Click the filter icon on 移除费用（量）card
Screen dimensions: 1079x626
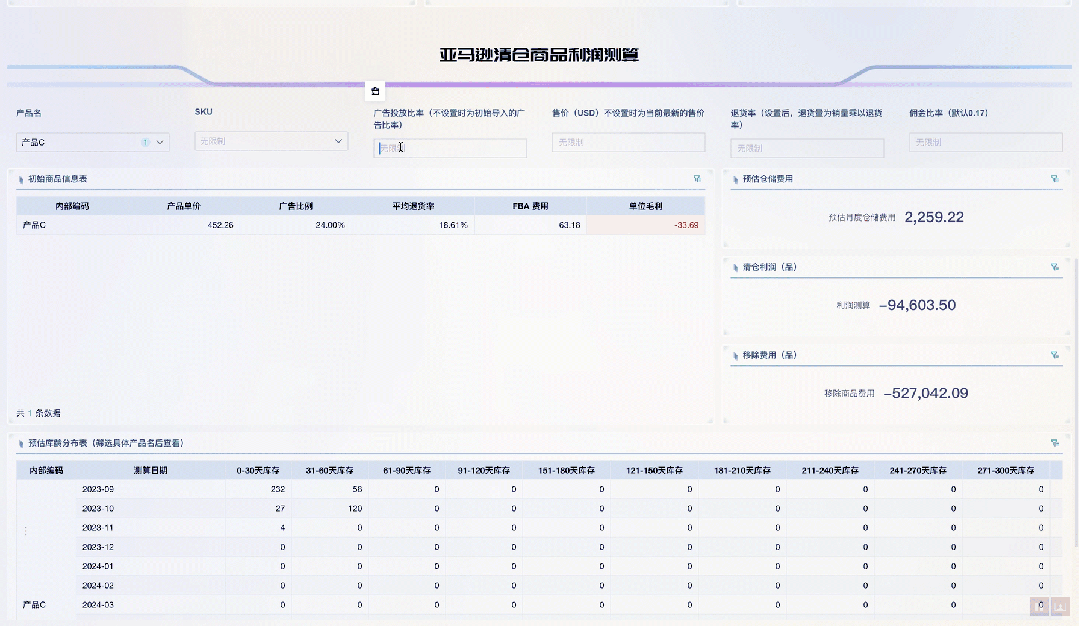[1055, 353]
